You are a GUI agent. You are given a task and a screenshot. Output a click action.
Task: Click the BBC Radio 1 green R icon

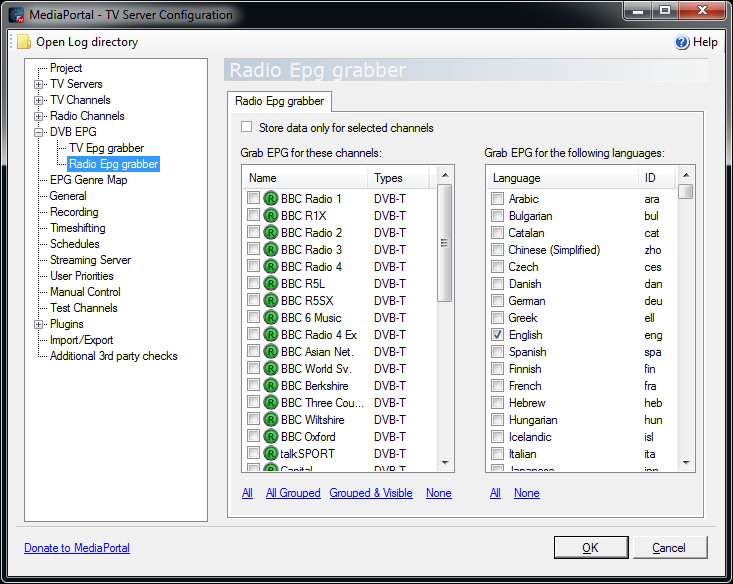click(271, 199)
